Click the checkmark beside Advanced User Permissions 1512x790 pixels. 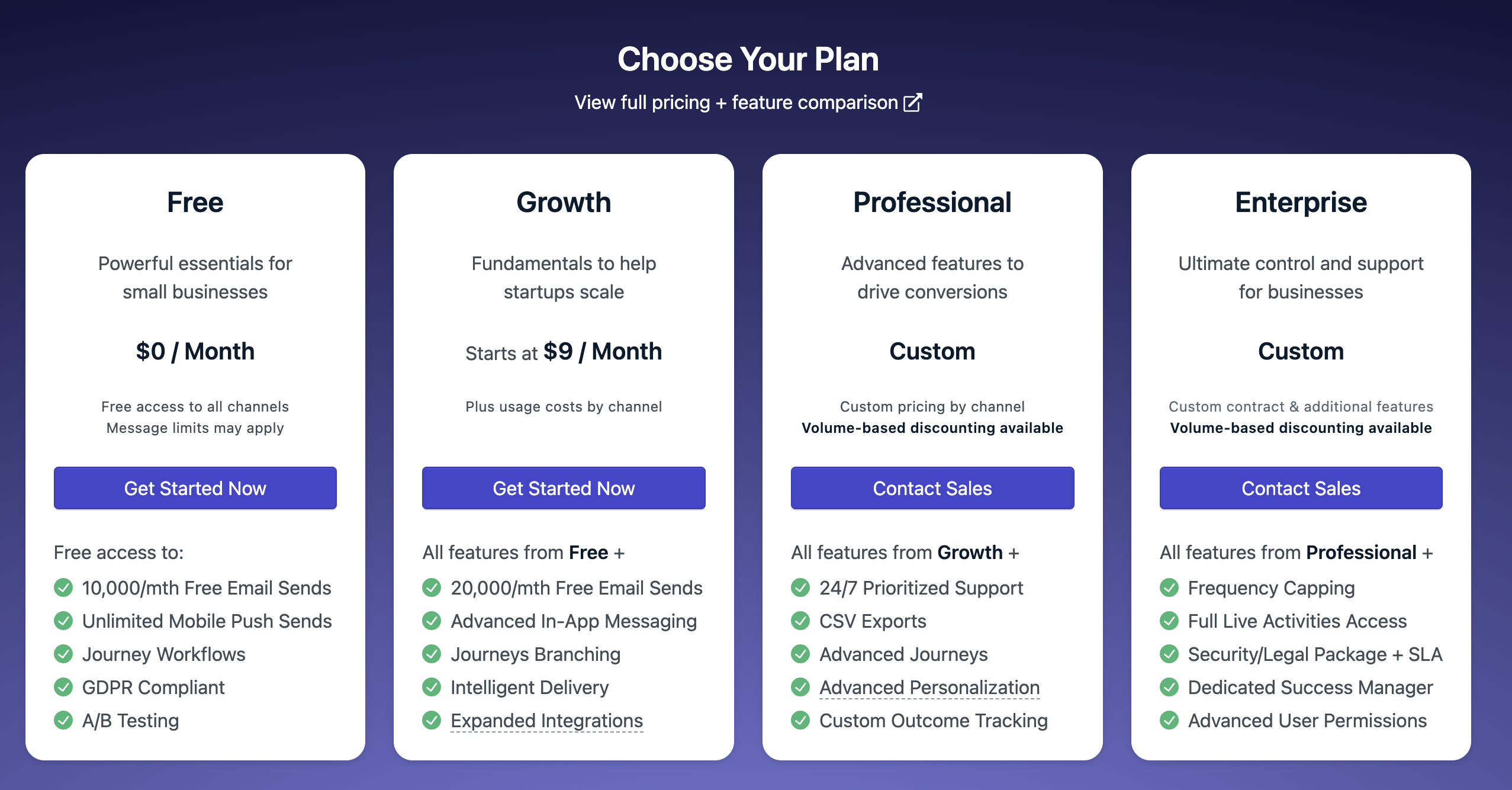tap(1169, 720)
